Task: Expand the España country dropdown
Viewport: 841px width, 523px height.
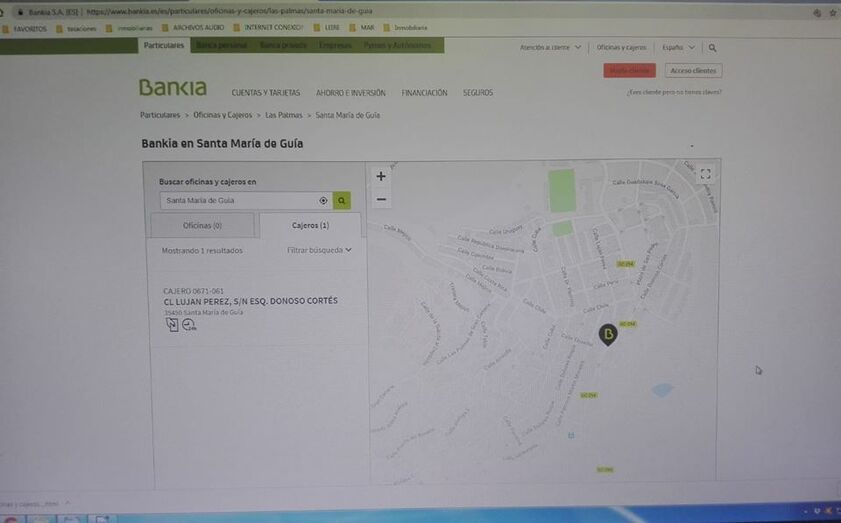Action: point(678,48)
